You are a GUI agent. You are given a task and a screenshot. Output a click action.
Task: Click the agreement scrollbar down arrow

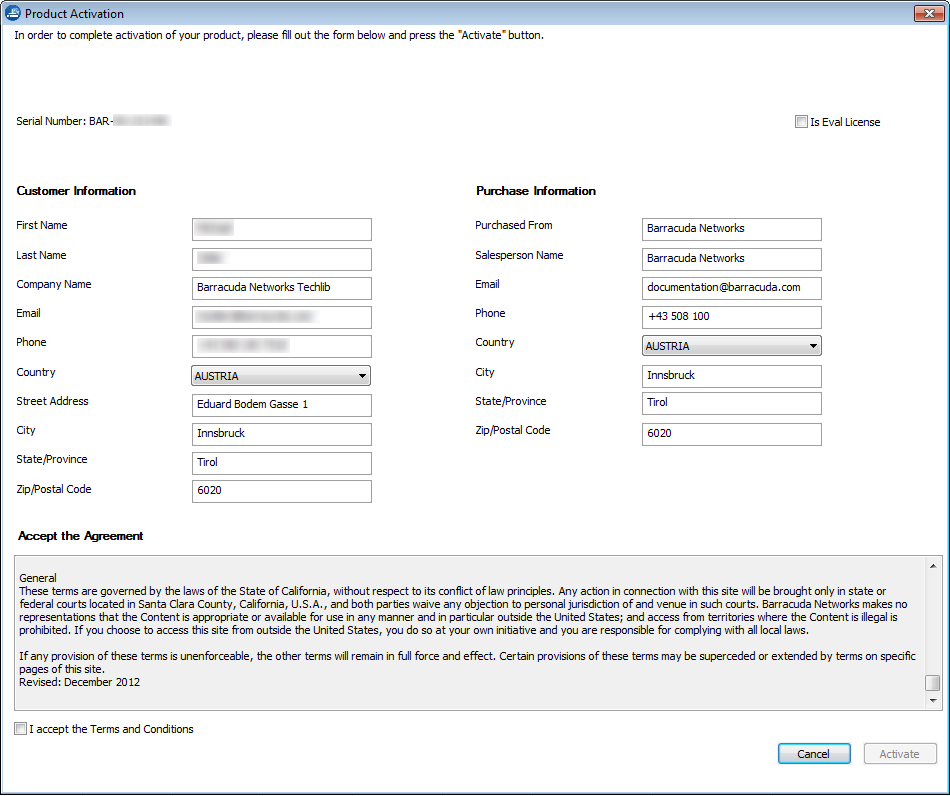(933, 700)
